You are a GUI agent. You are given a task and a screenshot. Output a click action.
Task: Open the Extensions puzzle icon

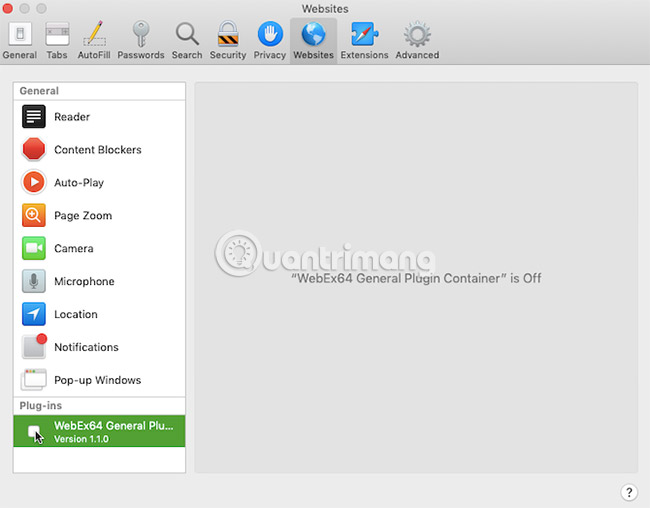tap(364, 34)
